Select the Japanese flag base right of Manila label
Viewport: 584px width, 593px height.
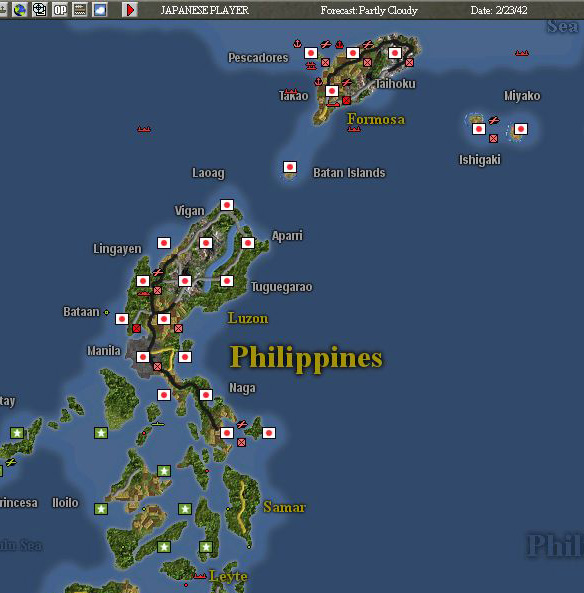pyautogui.click(x=143, y=357)
